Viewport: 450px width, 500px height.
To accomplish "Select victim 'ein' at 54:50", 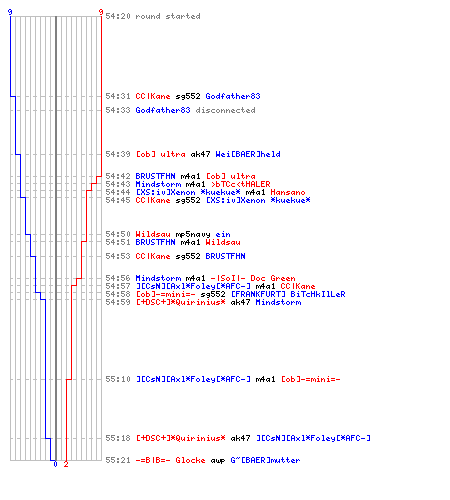I will [223, 234].
